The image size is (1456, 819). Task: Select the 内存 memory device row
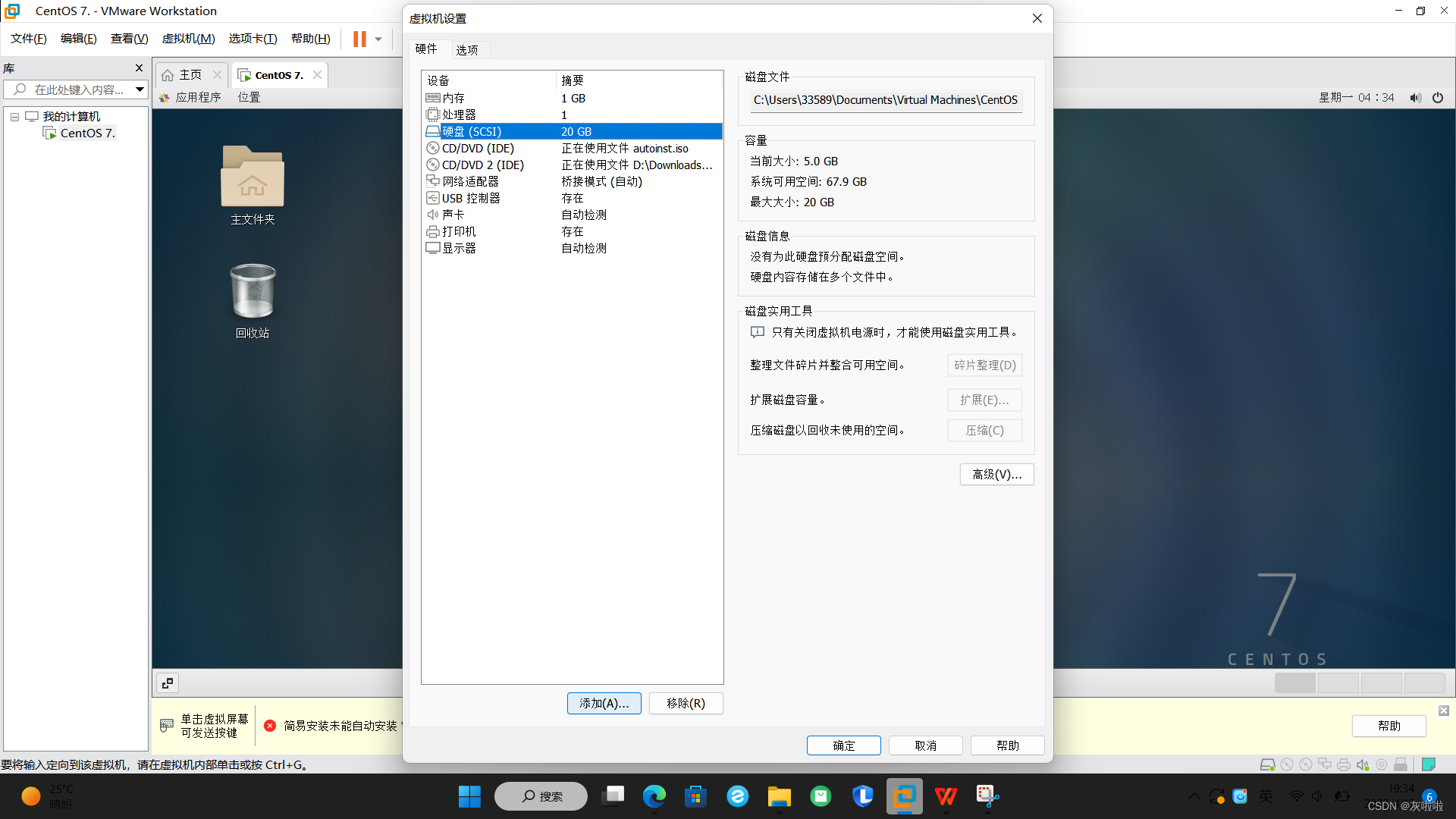click(x=453, y=99)
